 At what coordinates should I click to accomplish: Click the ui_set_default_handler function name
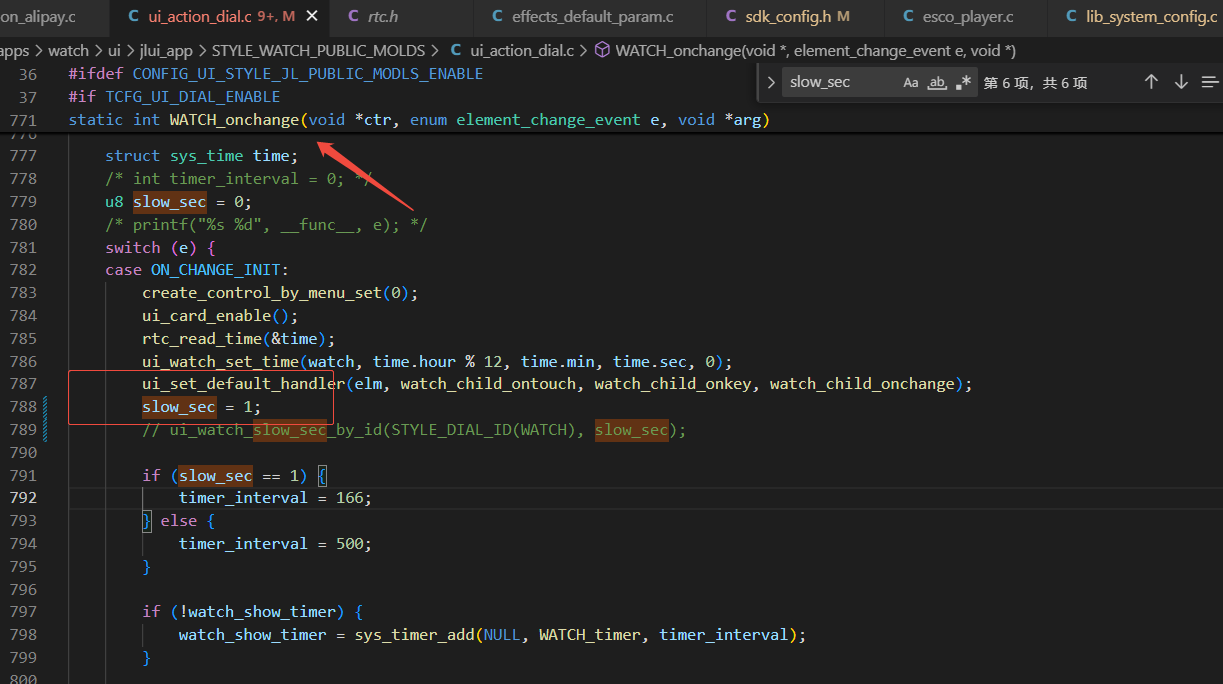point(243,384)
